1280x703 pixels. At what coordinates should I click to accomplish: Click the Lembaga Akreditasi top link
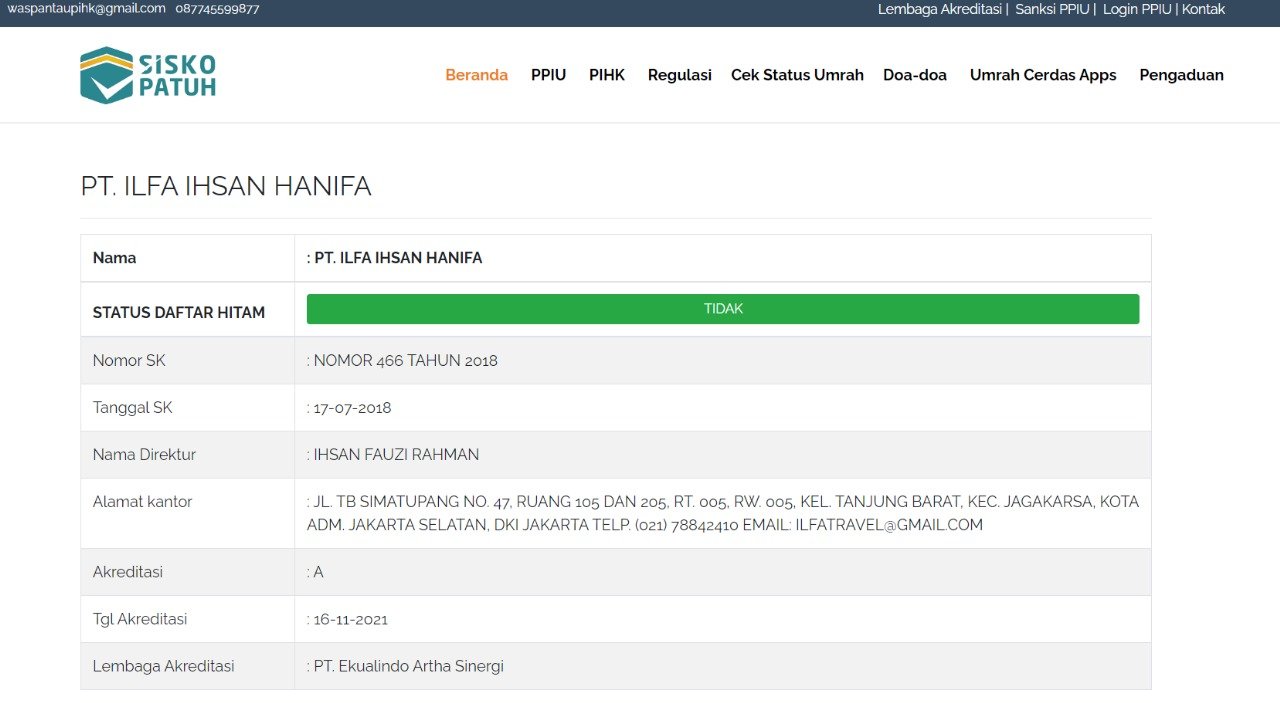pos(939,9)
